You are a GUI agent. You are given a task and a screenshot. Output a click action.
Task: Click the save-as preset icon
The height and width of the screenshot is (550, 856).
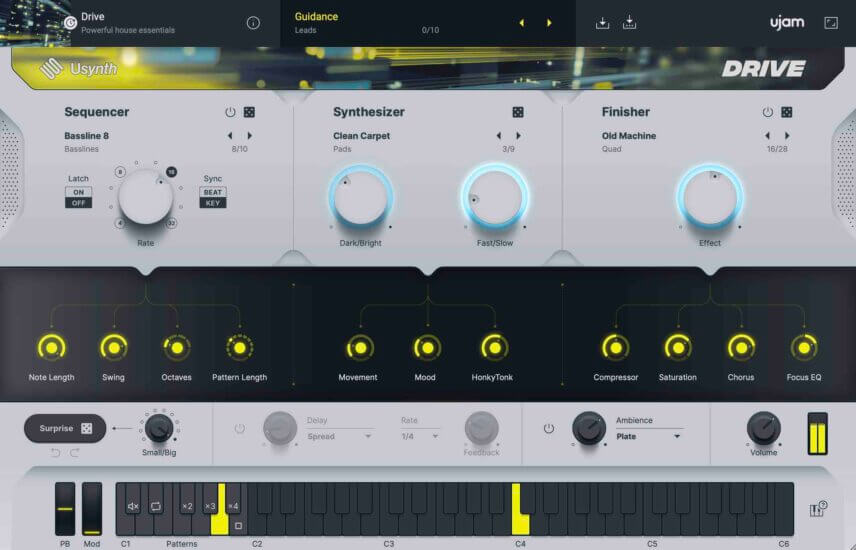coord(629,23)
